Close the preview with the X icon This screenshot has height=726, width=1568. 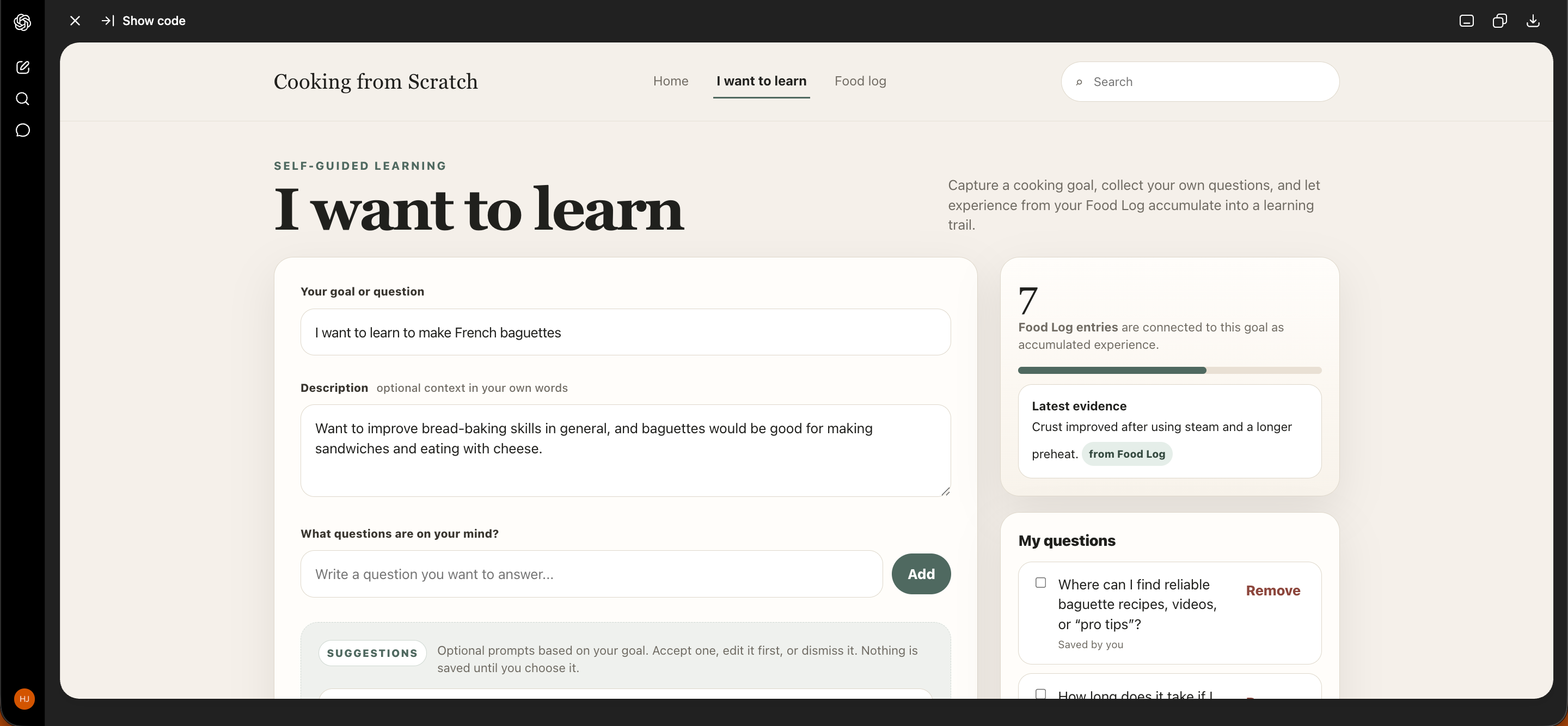click(75, 21)
